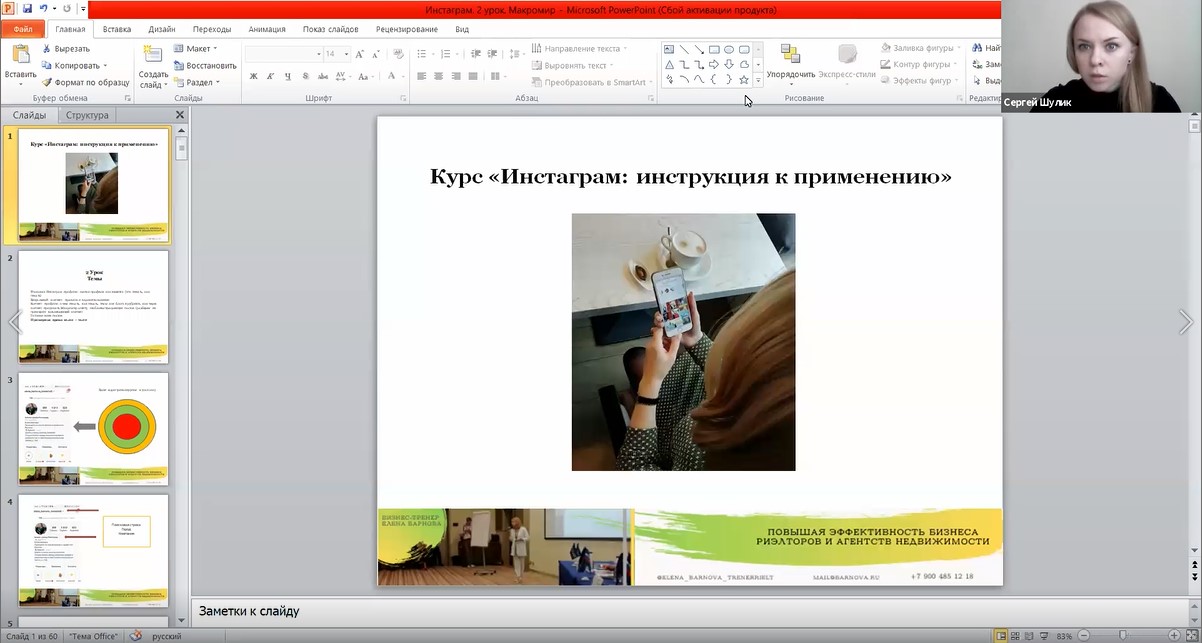The image size is (1202, 643).
Task: Toggle strikethrough formatting
Action: (x=322, y=76)
